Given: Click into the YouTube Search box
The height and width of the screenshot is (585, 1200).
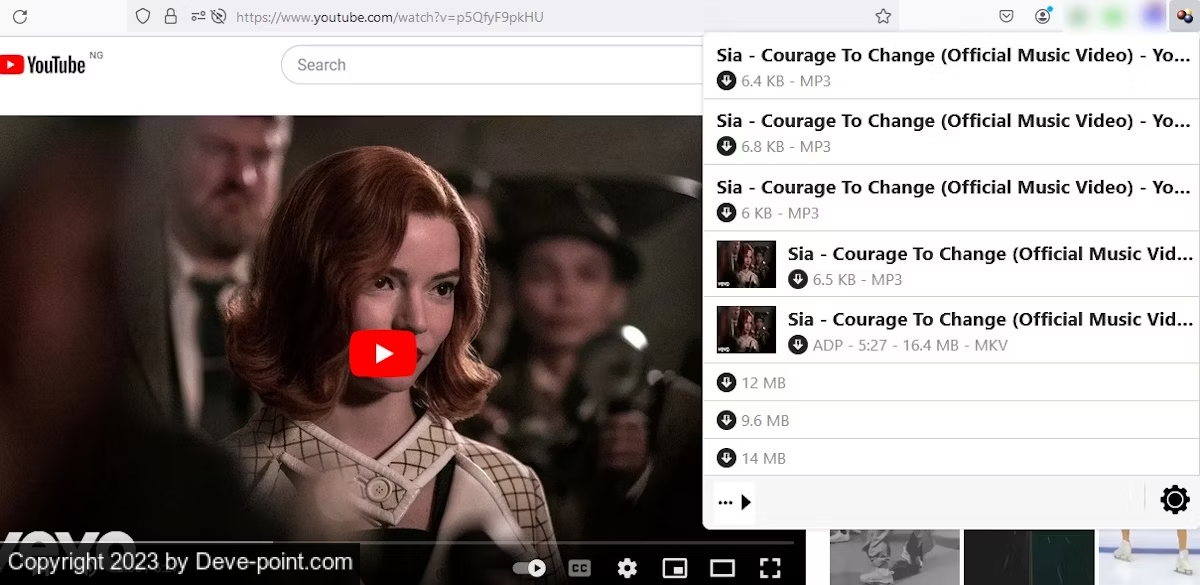Looking at the screenshot, I should [490, 65].
